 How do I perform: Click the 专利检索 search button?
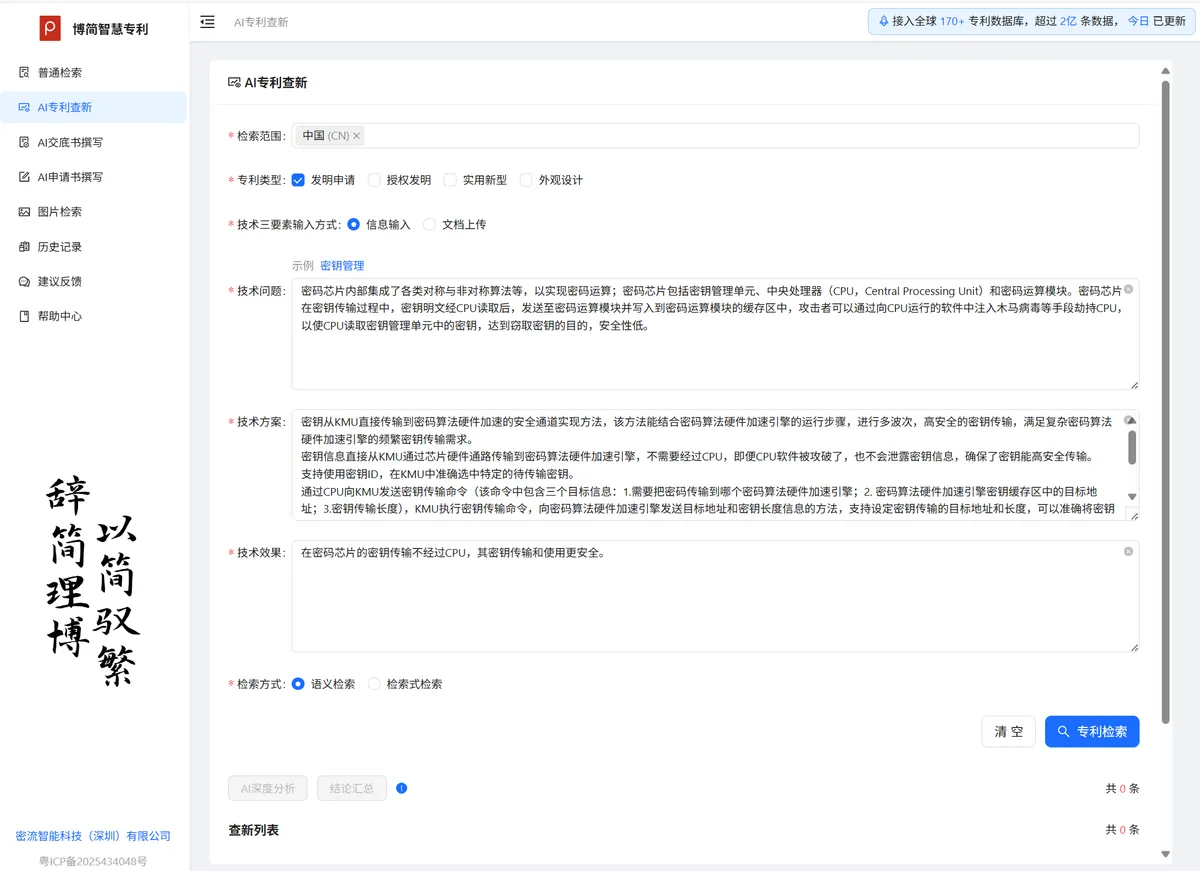click(x=1091, y=732)
